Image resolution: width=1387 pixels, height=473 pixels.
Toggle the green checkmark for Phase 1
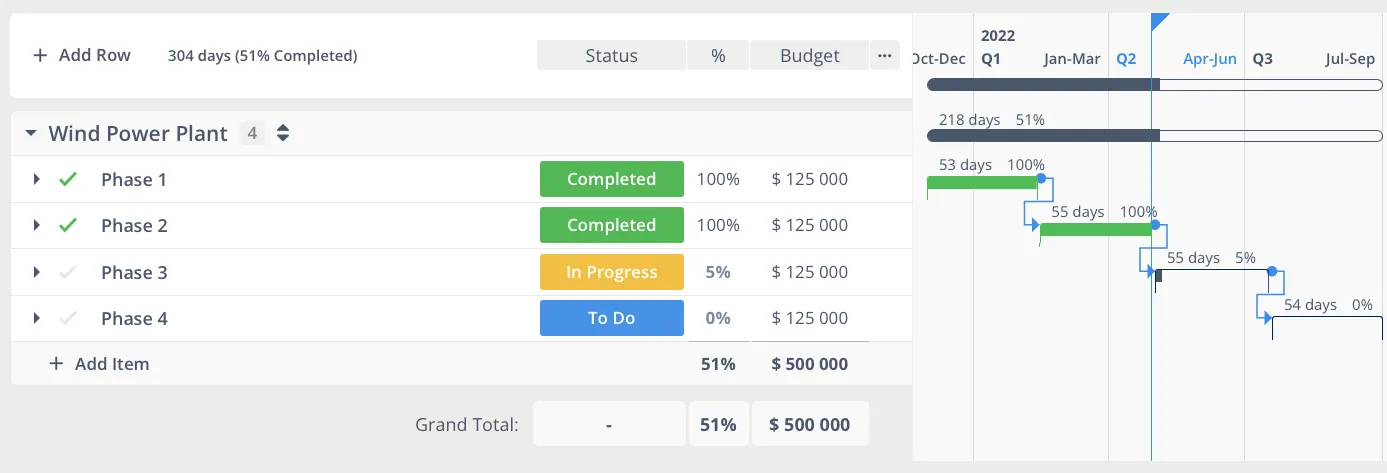coord(68,180)
